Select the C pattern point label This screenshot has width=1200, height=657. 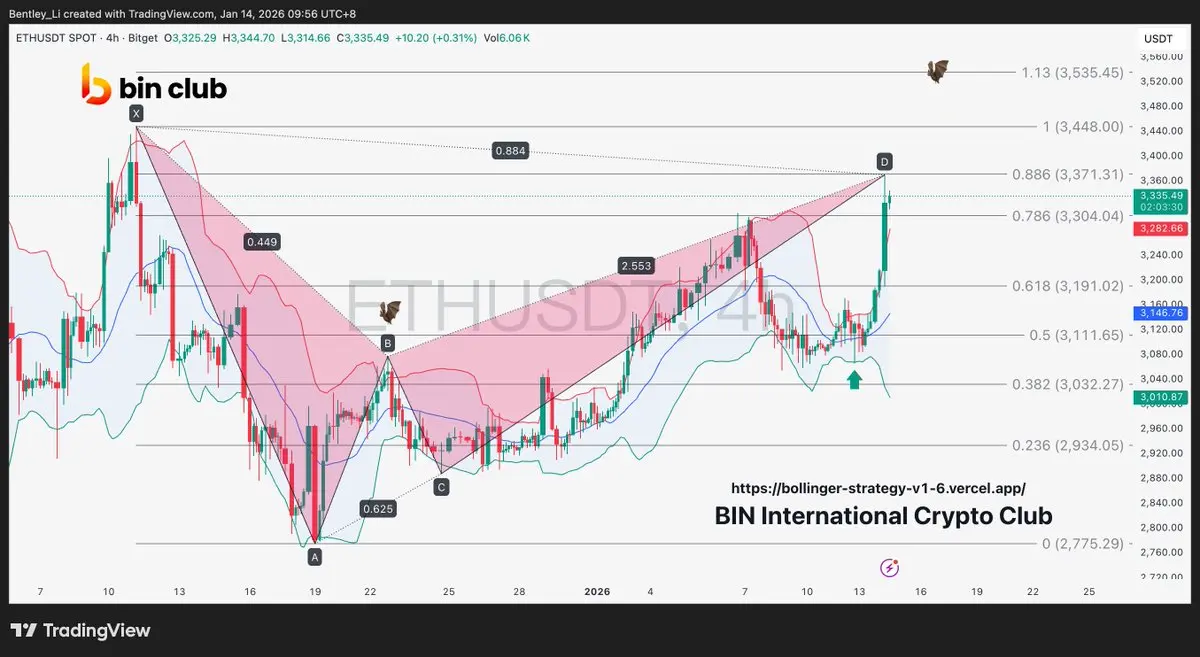pyautogui.click(x=441, y=487)
